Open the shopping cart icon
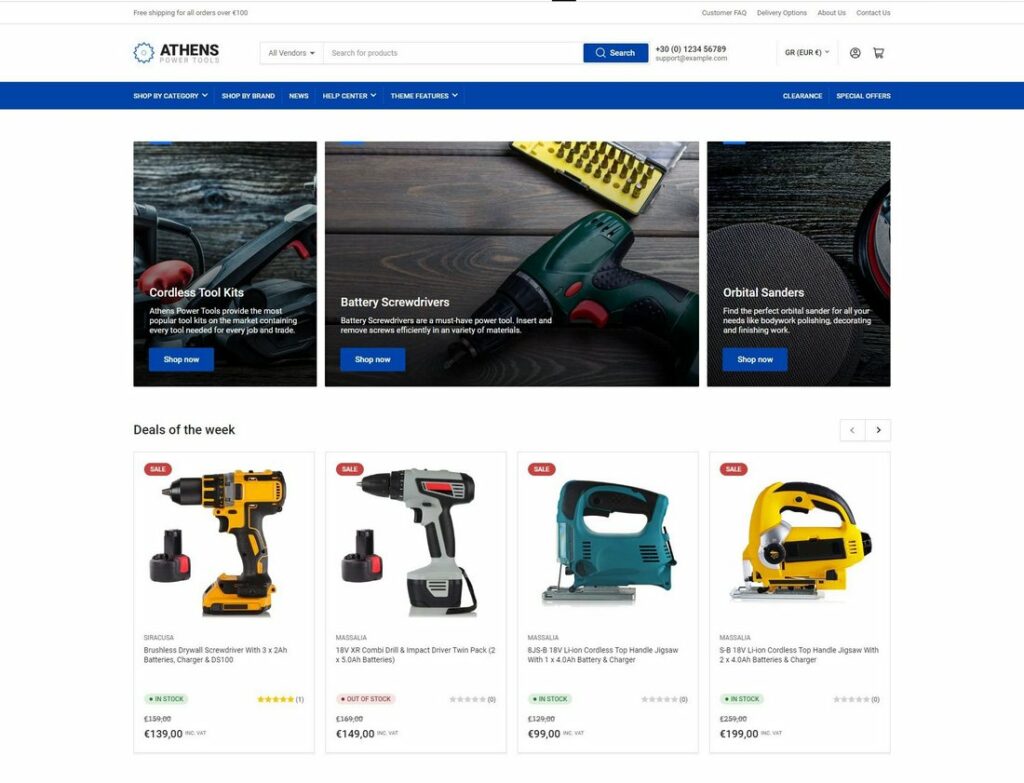This screenshot has height=783, width=1024. click(x=878, y=53)
